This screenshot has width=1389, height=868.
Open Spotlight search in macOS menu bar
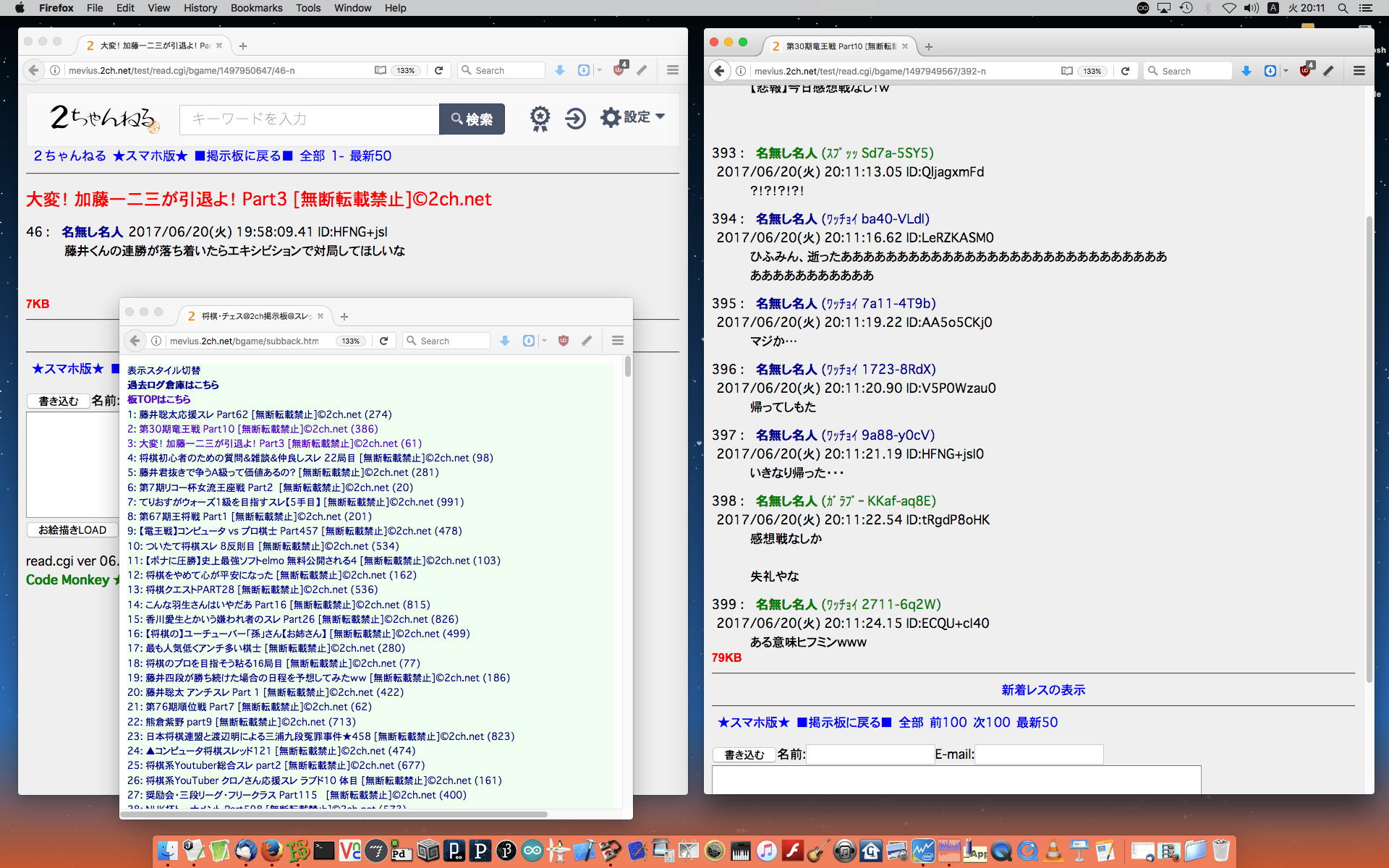click(1343, 8)
